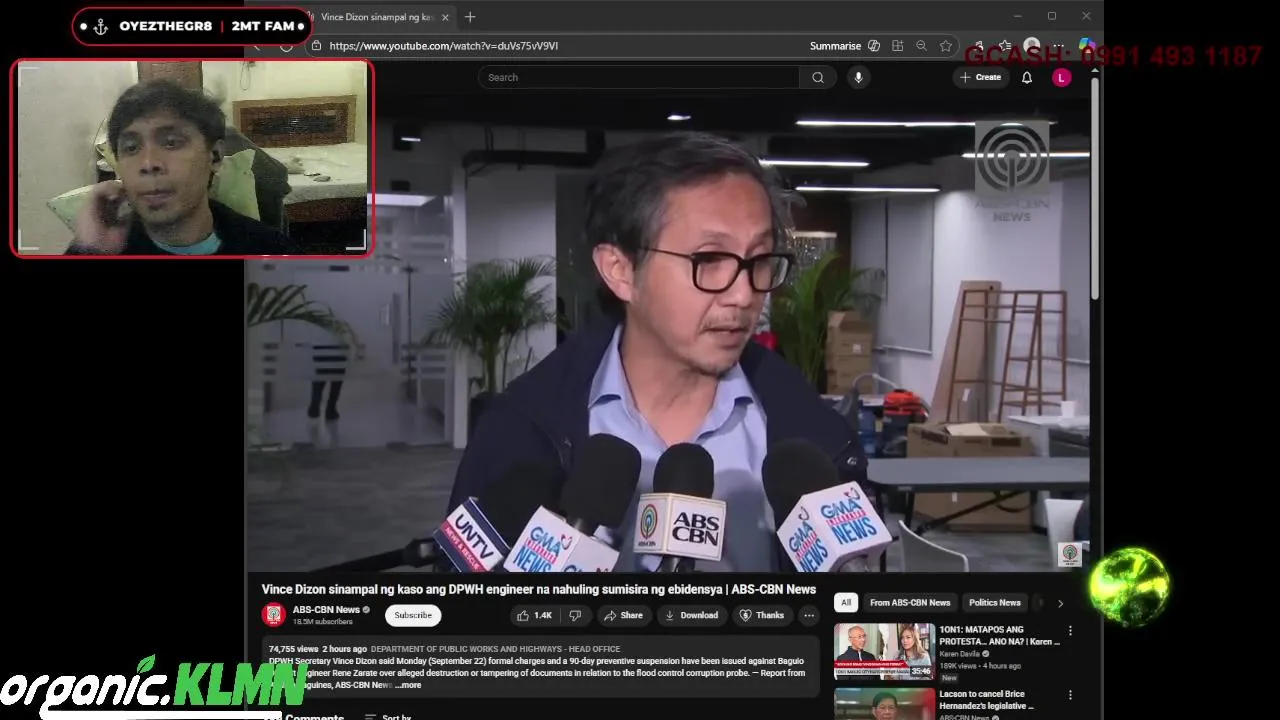Select the All filter chip
This screenshot has height=720, width=1280.
click(x=846, y=602)
